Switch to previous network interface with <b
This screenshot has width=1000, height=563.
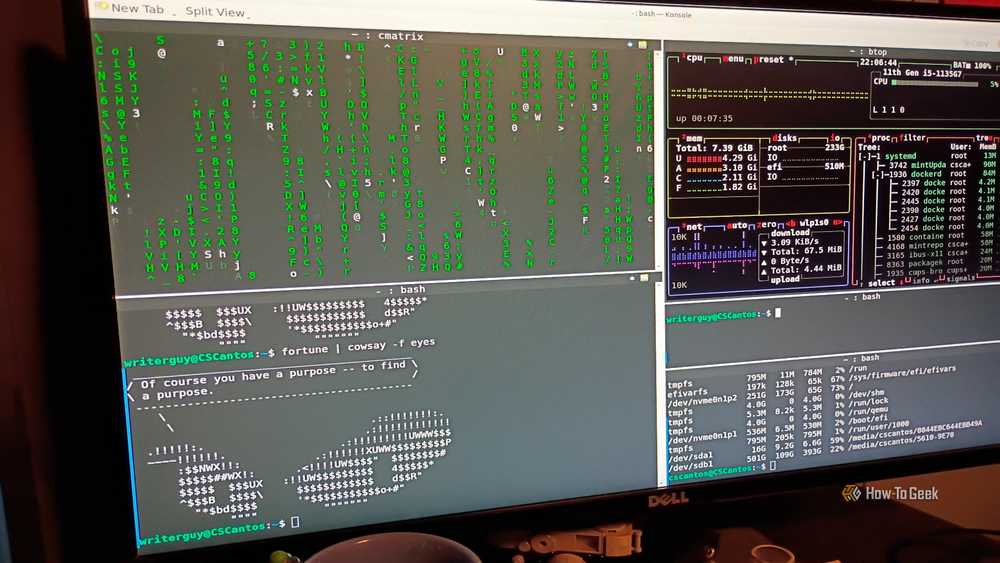[790, 223]
